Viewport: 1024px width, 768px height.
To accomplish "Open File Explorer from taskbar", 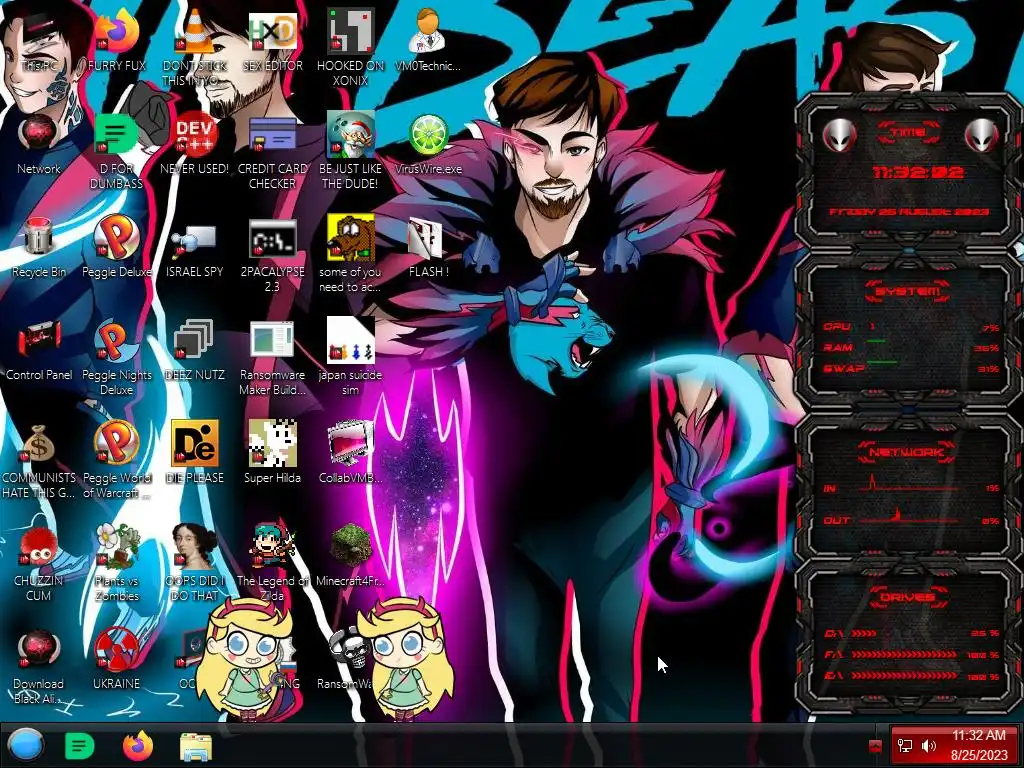I will tap(196, 746).
